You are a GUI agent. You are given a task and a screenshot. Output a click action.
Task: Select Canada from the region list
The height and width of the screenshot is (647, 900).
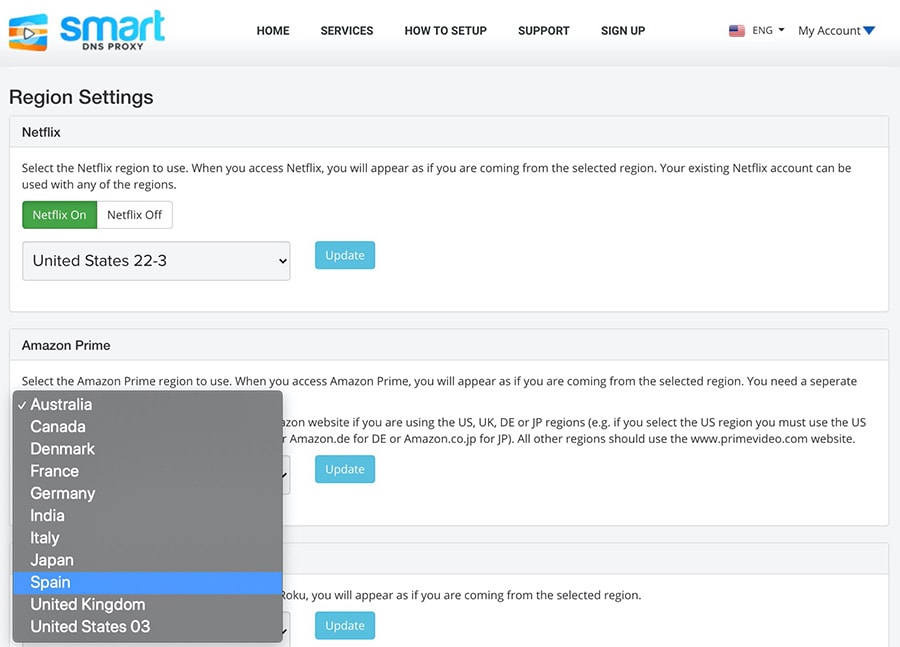[x=148, y=427]
